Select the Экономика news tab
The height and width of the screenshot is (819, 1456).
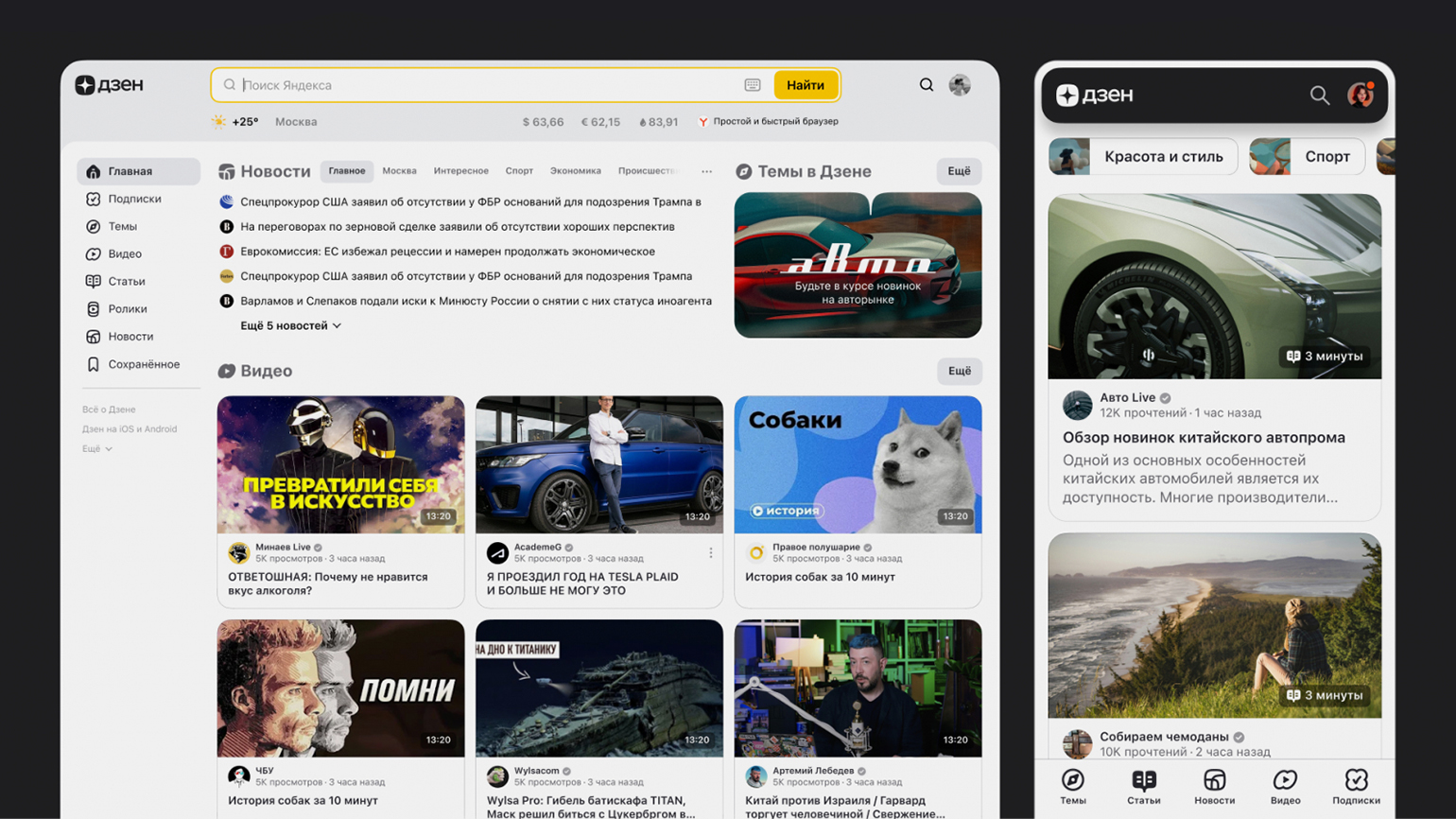[576, 171]
